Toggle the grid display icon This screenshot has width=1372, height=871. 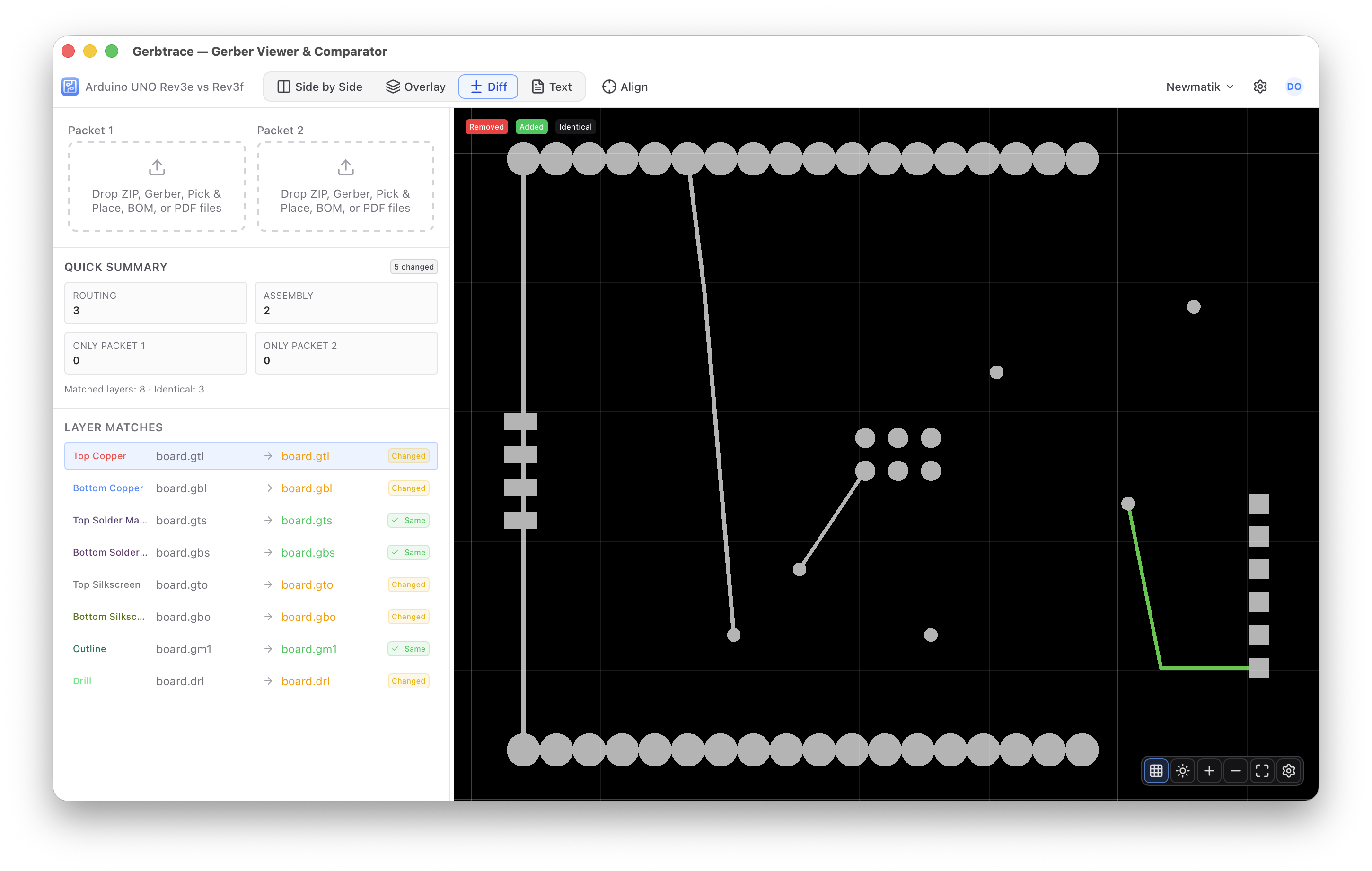pyautogui.click(x=1156, y=771)
